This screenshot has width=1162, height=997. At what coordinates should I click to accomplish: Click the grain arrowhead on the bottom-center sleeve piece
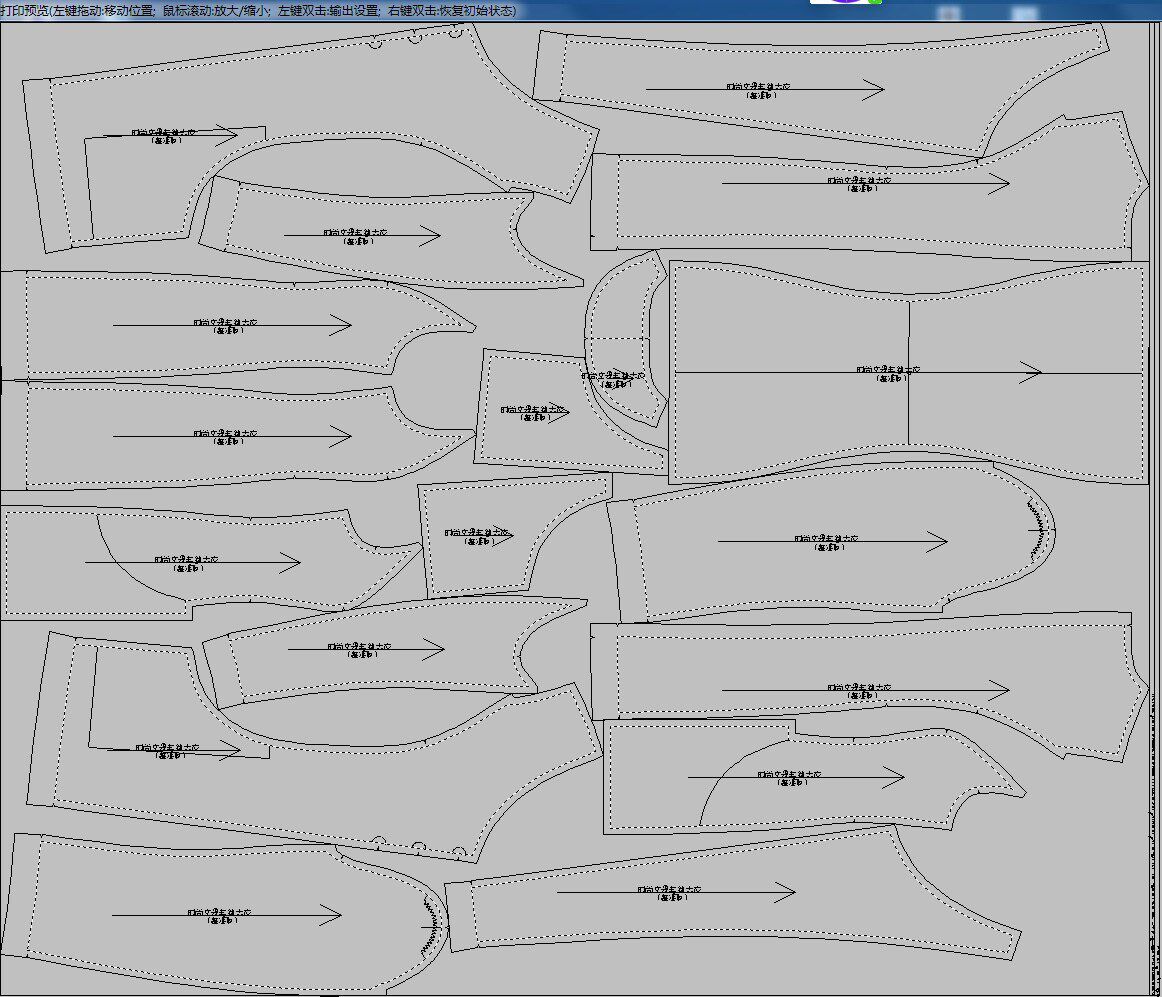click(x=785, y=892)
